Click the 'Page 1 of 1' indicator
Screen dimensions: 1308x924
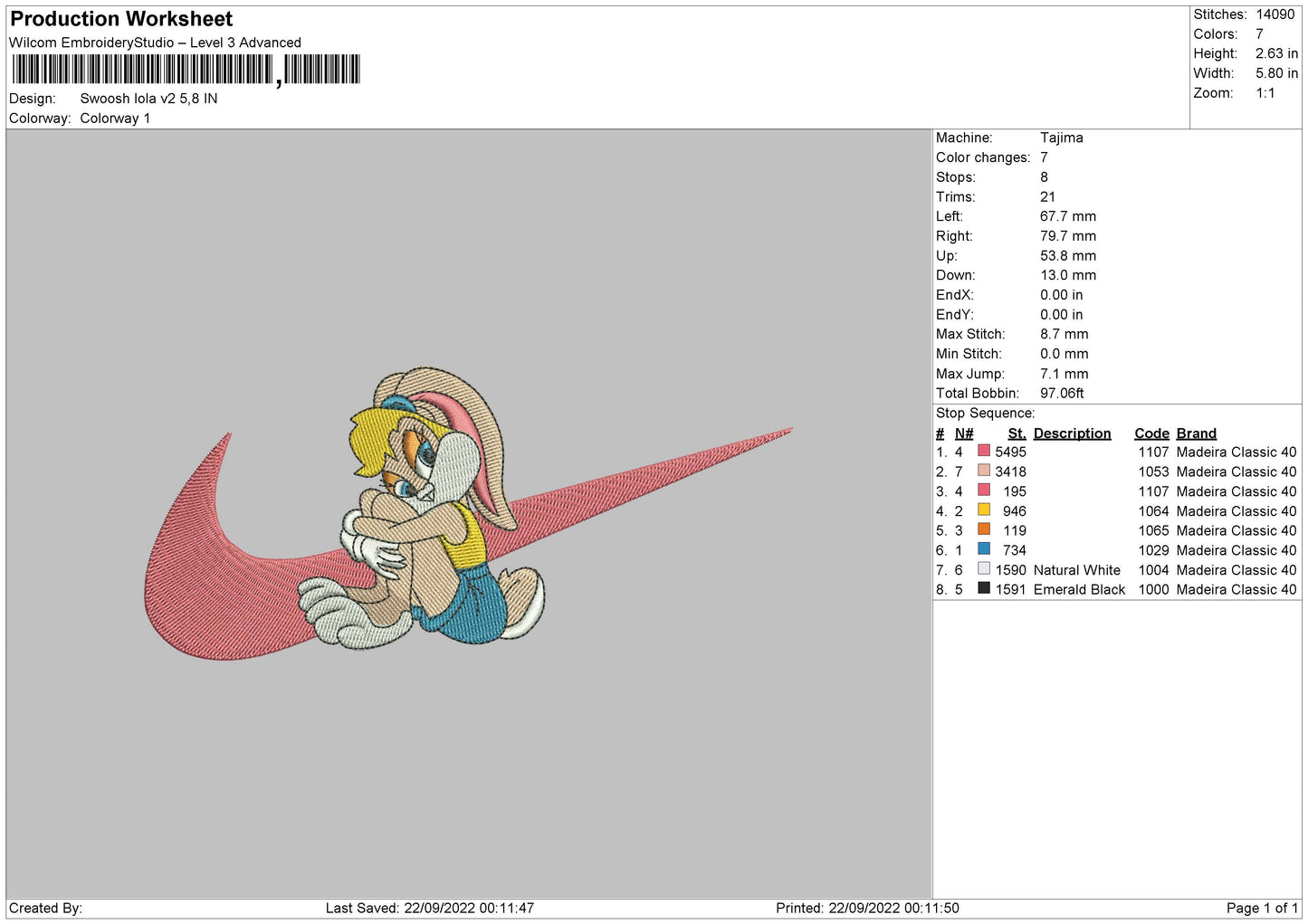point(1262,909)
